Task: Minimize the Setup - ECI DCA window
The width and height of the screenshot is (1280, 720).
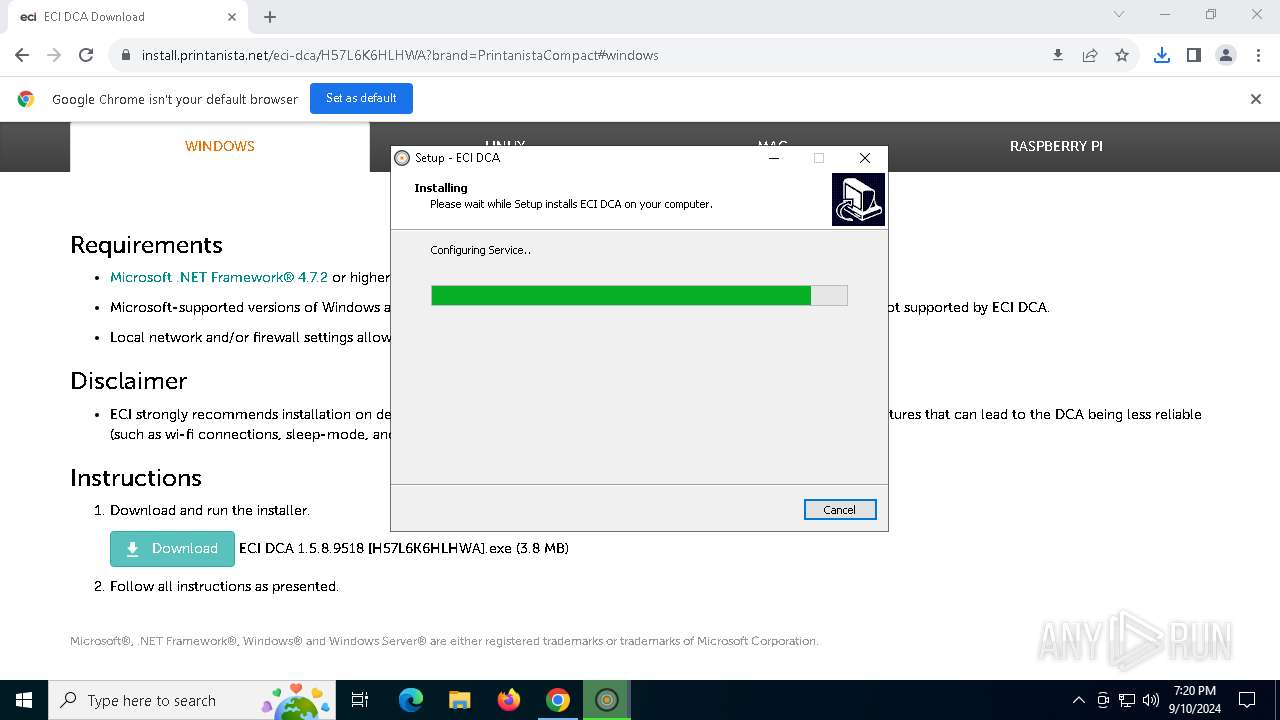Action: point(775,158)
